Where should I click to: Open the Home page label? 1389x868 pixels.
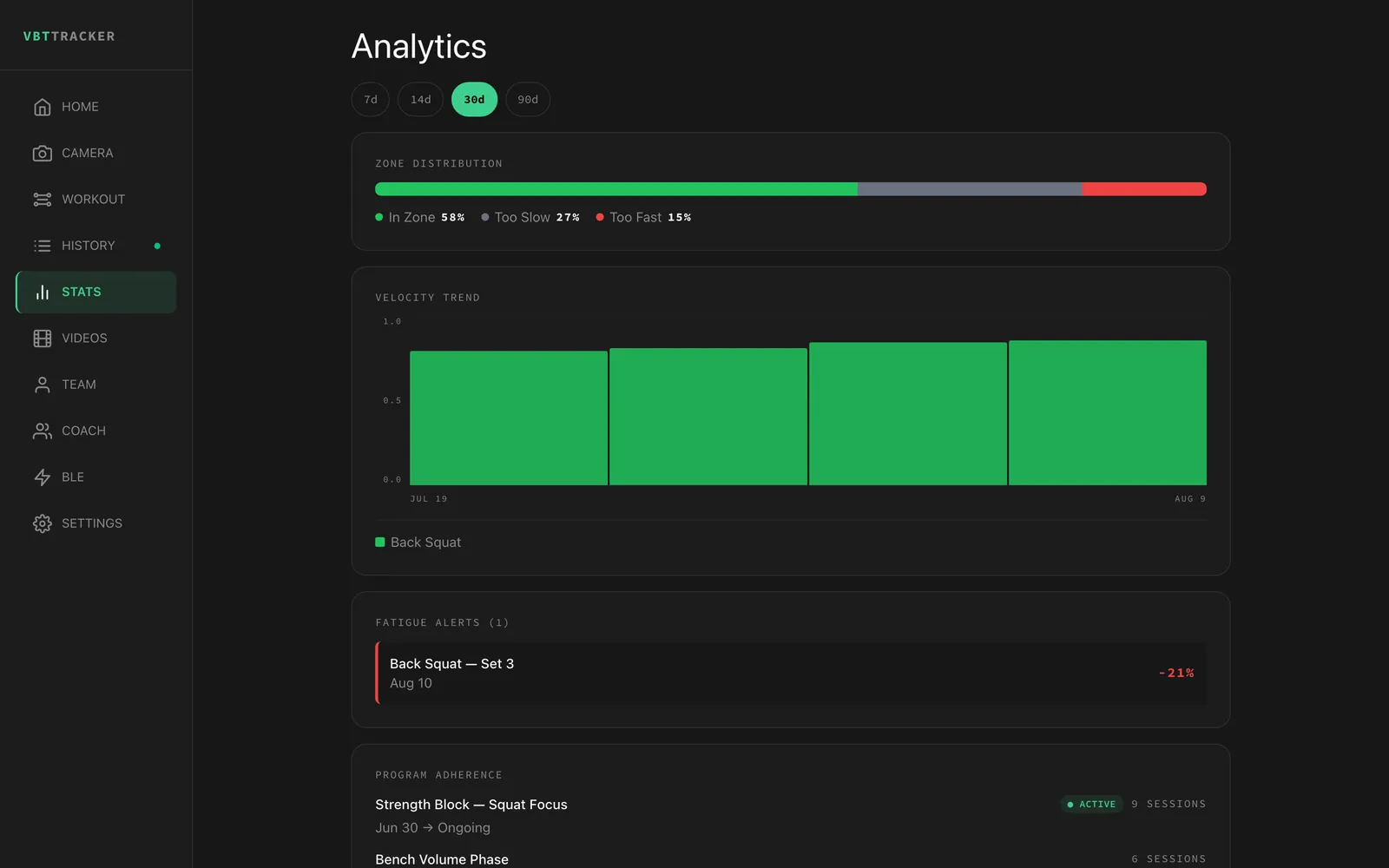point(80,107)
